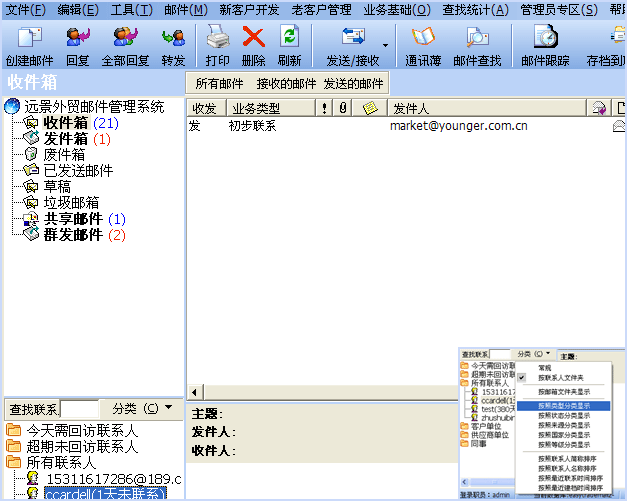Switch to the 所有邮件 tab
The width and height of the screenshot is (627, 501).
(x=220, y=84)
